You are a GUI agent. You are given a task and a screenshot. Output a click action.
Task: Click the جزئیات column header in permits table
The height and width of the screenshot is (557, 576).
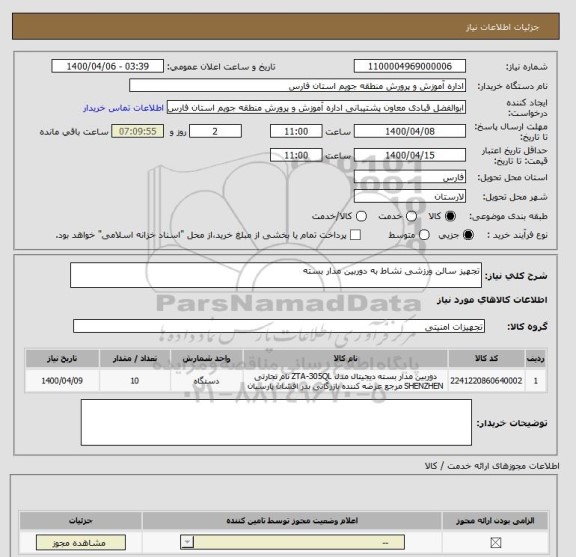coord(80,521)
